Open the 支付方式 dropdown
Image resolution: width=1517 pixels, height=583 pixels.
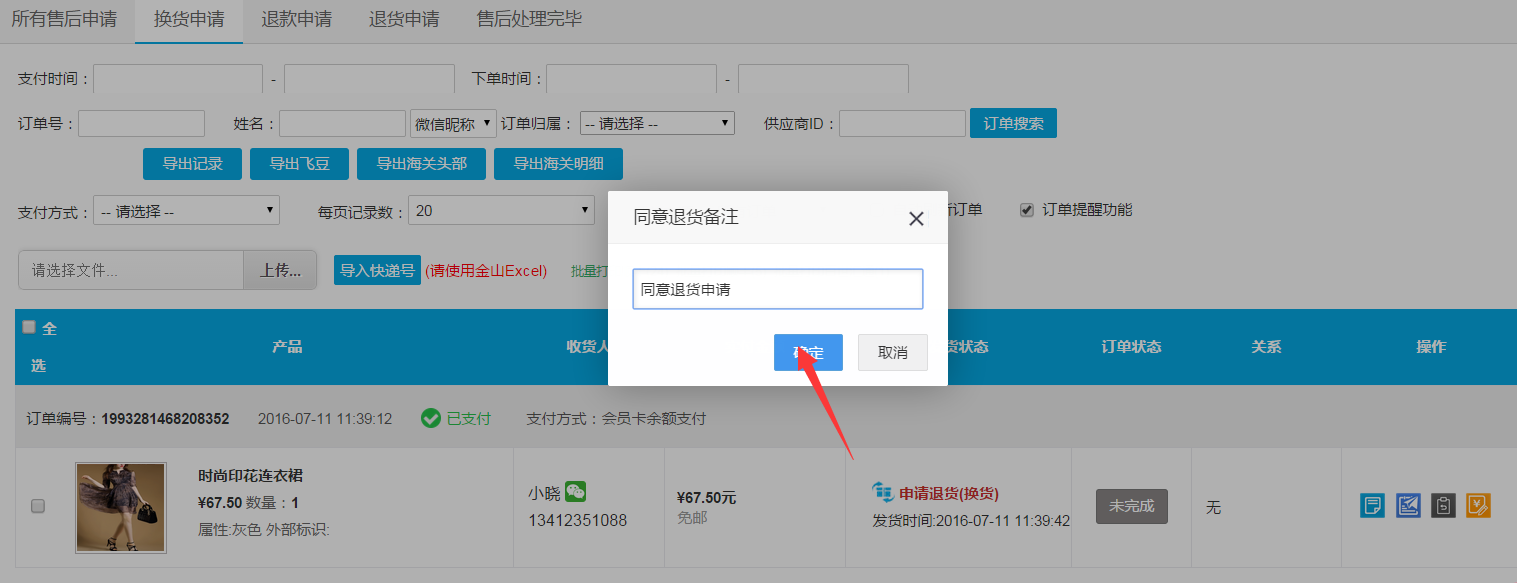pyautogui.click(x=186, y=211)
